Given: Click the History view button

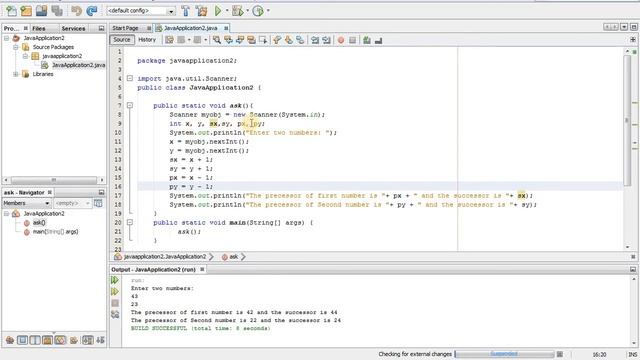Looking at the screenshot, I should pos(147,40).
